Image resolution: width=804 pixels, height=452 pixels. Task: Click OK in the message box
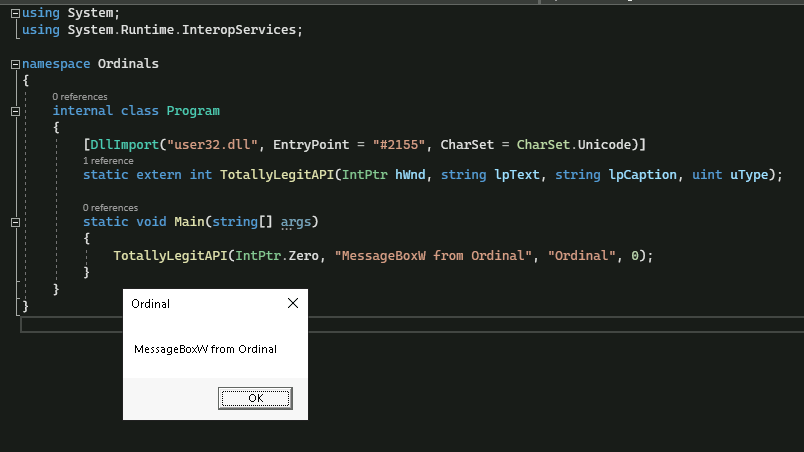pyautogui.click(x=255, y=398)
